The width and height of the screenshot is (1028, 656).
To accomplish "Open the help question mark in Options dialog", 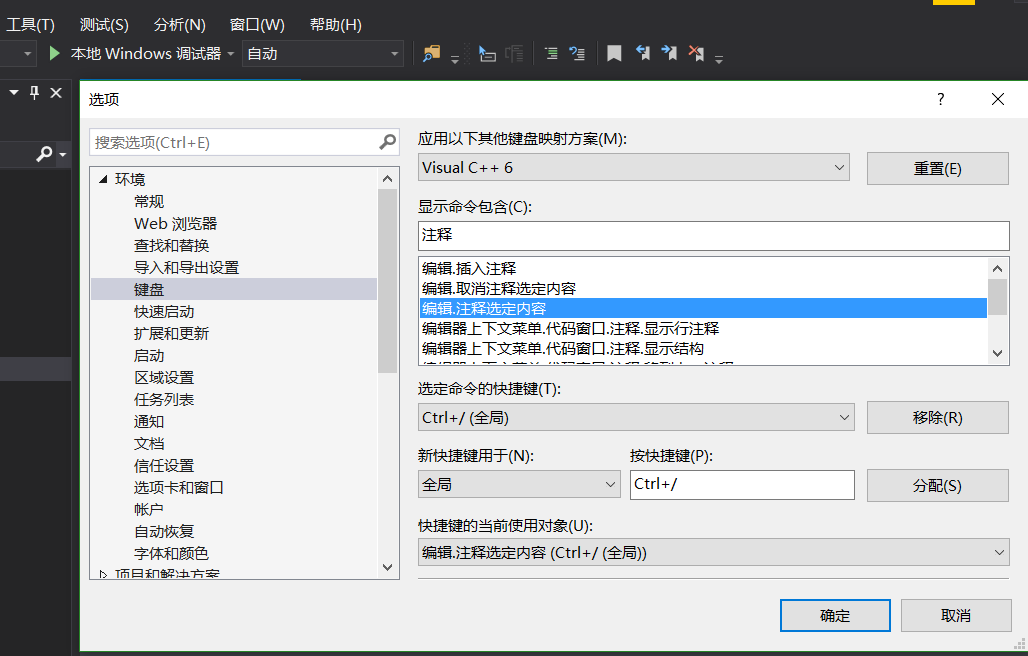I will pyautogui.click(x=941, y=99).
